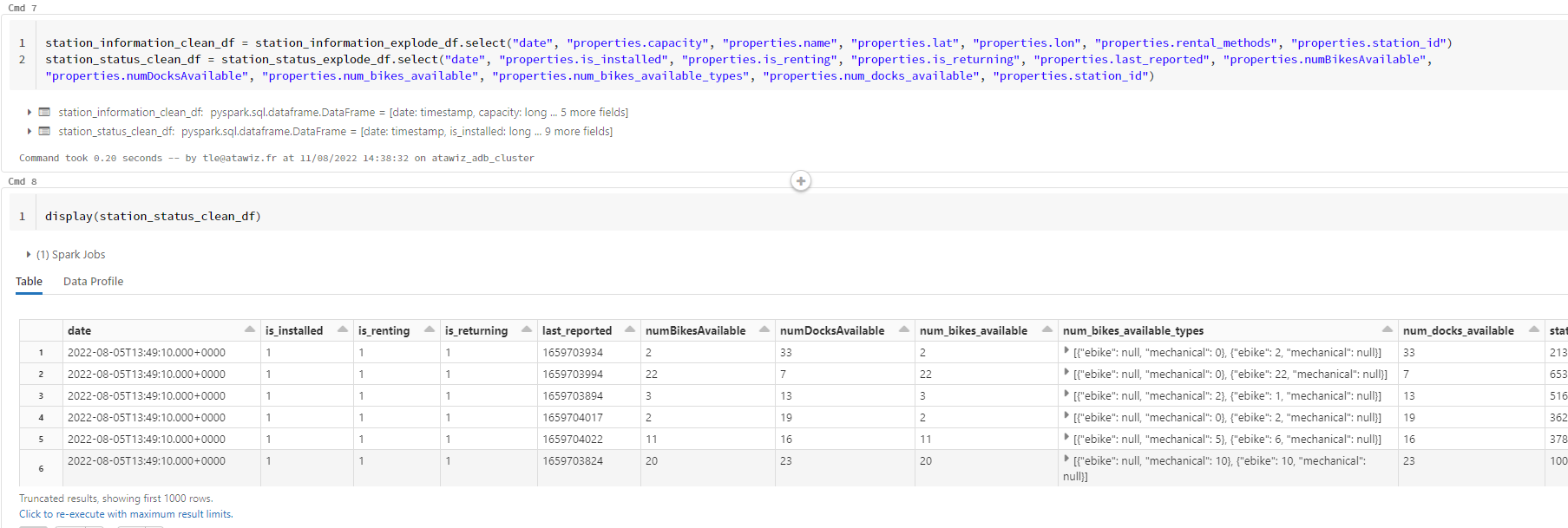Expand the bike types array in row 6
Viewport: 1568px width, 528px height.
[1066, 460]
